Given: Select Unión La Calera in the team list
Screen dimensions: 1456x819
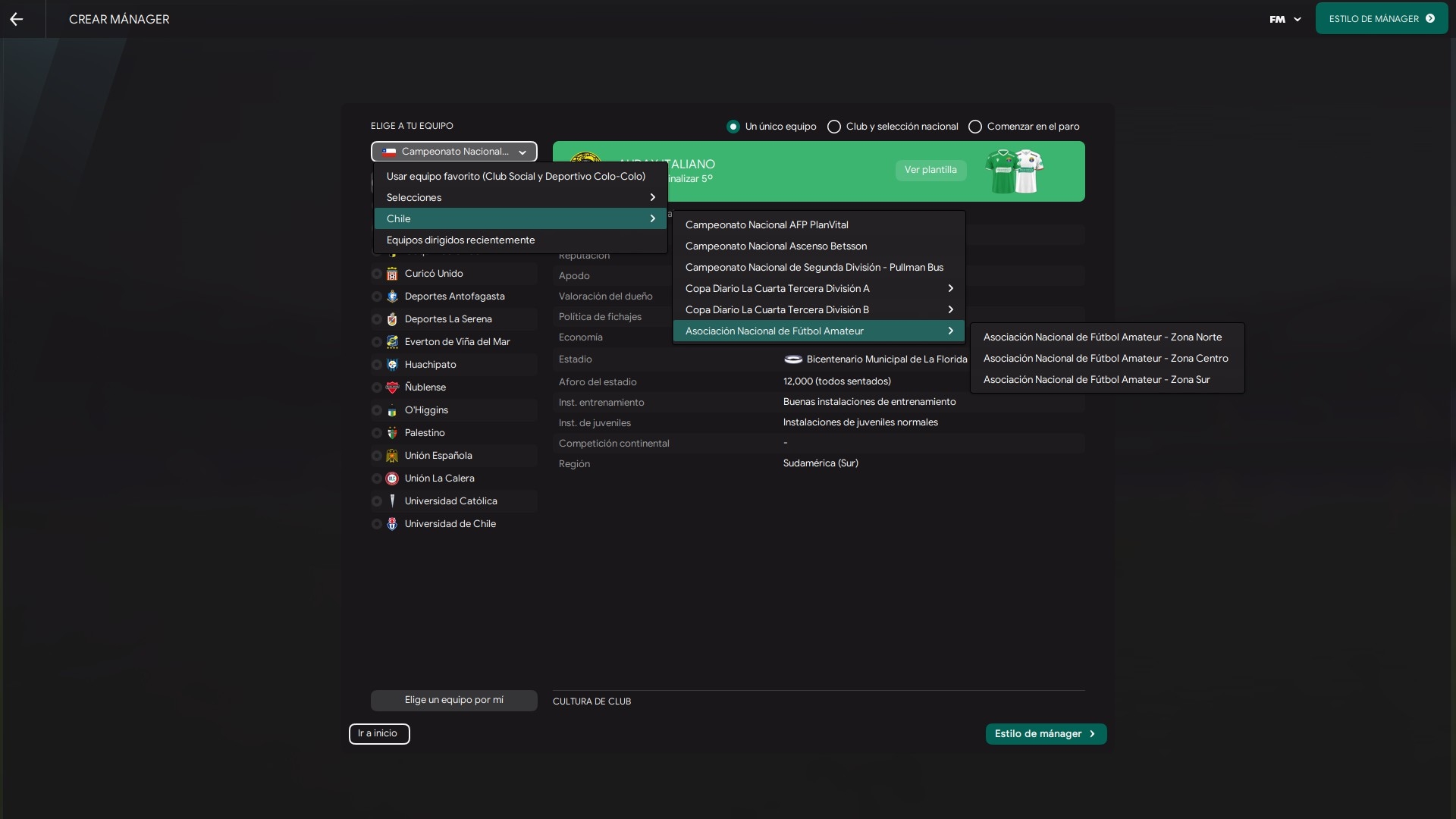Looking at the screenshot, I should coord(454,479).
